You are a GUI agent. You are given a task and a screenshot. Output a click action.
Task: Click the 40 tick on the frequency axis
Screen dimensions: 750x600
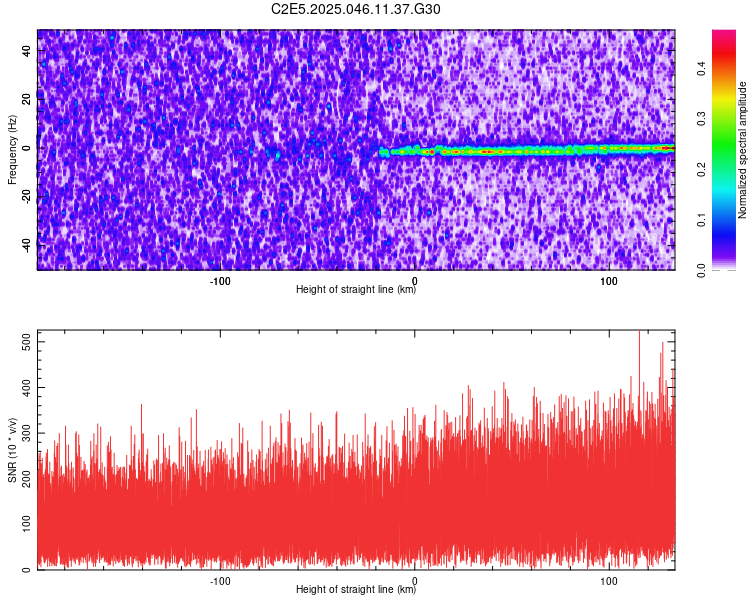[27, 51]
